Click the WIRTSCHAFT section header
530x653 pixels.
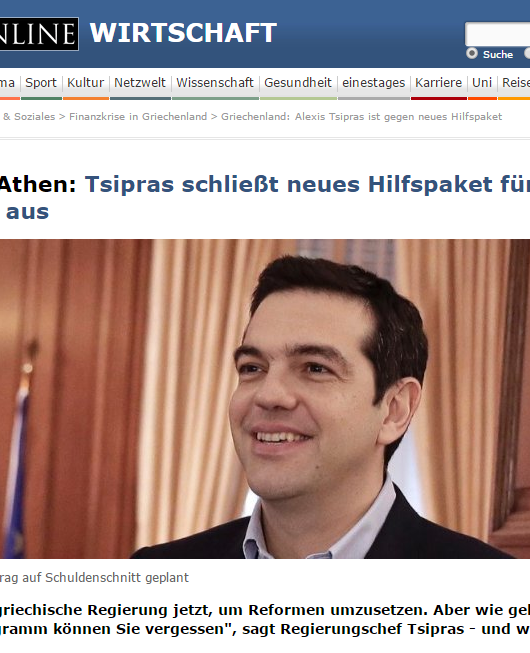pos(183,32)
